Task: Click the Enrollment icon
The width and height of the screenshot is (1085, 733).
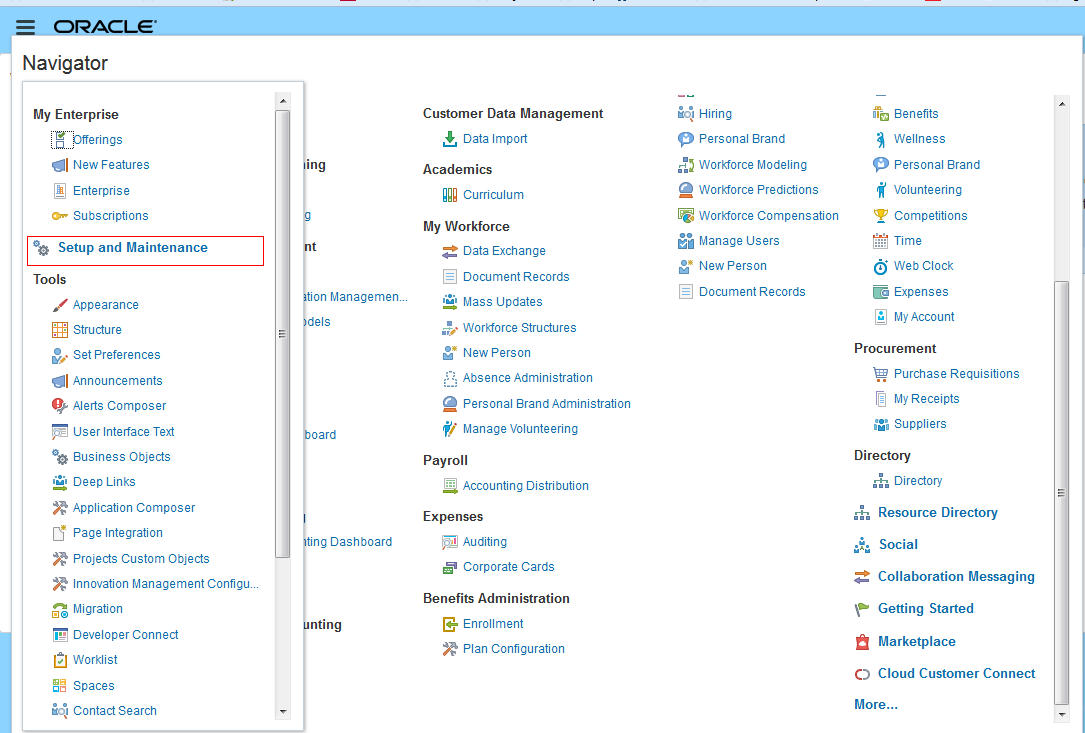Action: (450, 624)
